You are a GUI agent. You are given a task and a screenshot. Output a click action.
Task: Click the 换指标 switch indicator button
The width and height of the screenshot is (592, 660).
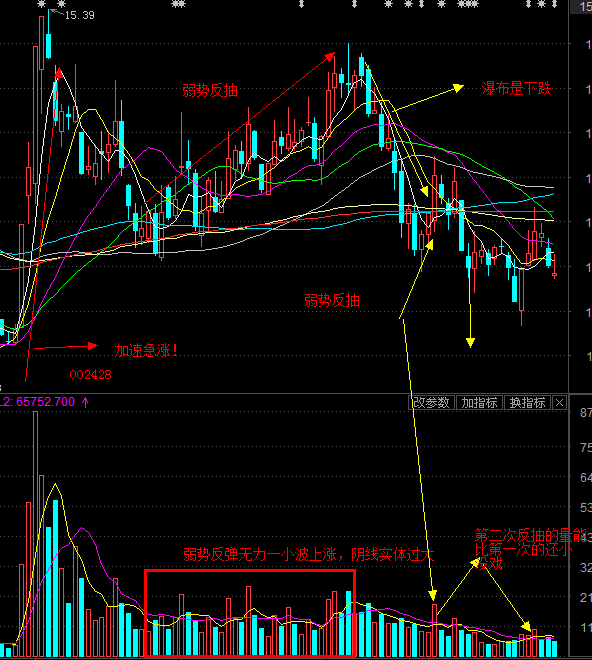tap(527, 403)
